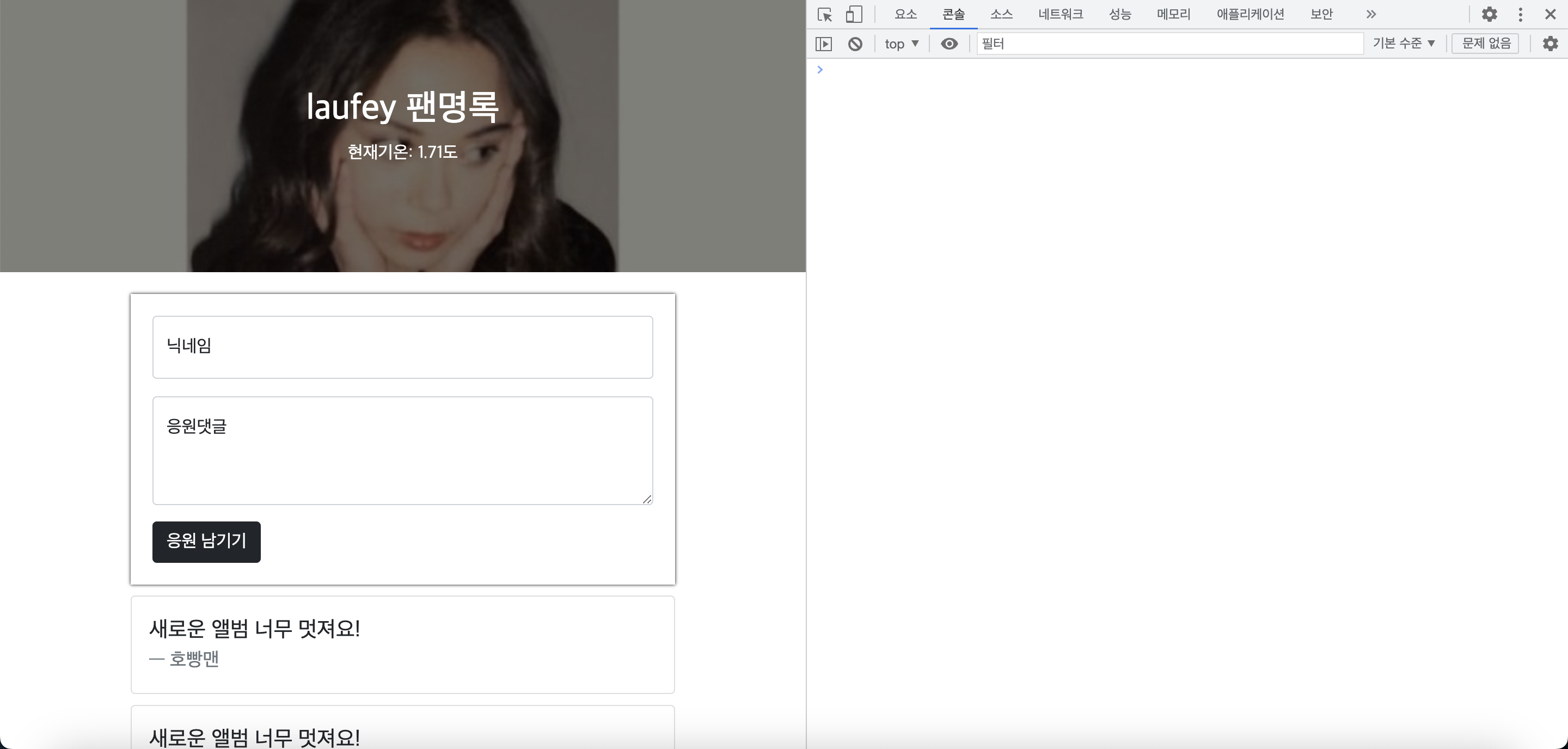
Task: Switch to the 네트워크 tab
Action: pyautogui.click(x=1061, y=14)
